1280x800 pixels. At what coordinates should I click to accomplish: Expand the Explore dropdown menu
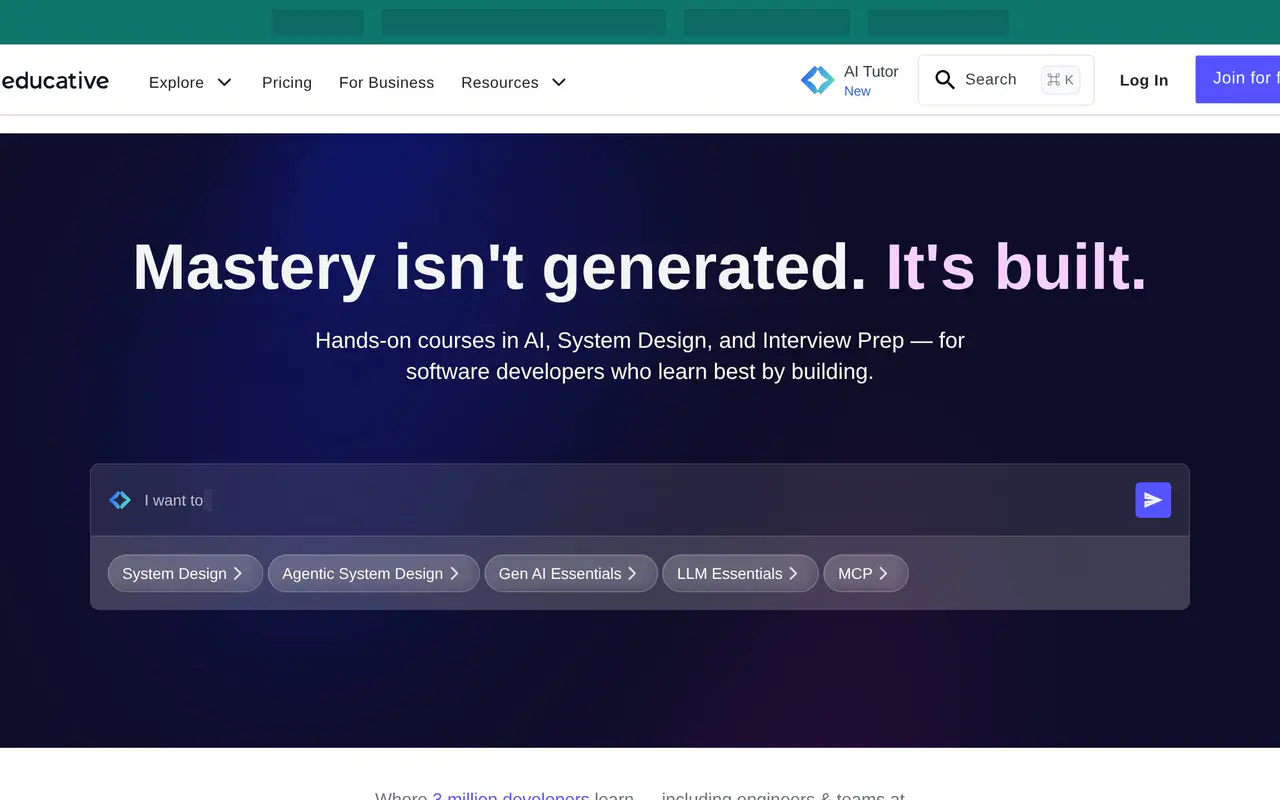pyautogui.click(x=190, y=82)
